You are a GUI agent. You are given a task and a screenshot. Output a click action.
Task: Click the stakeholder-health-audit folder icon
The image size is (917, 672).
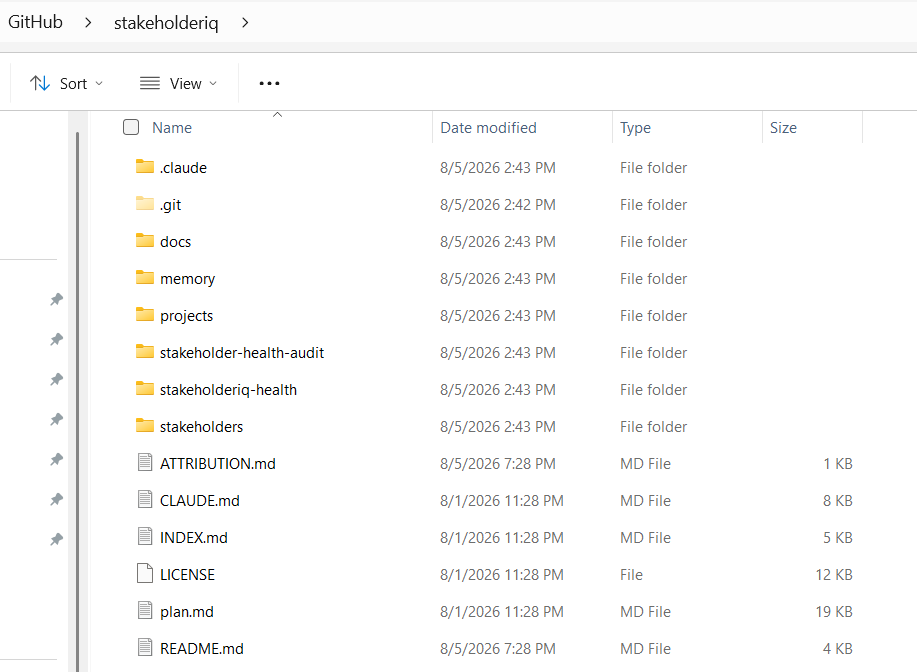(144, 351)
